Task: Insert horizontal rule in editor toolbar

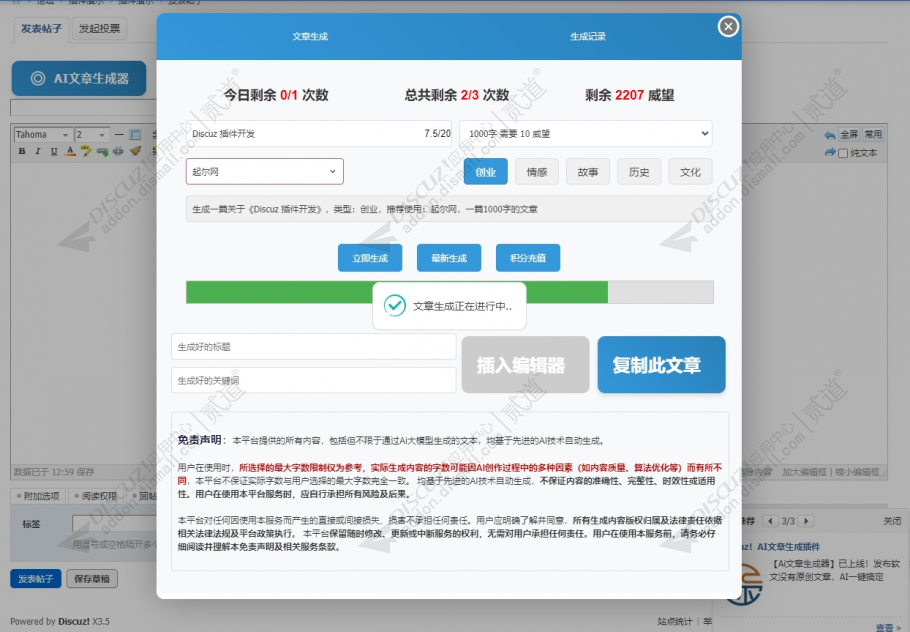Action: point(119,135)
